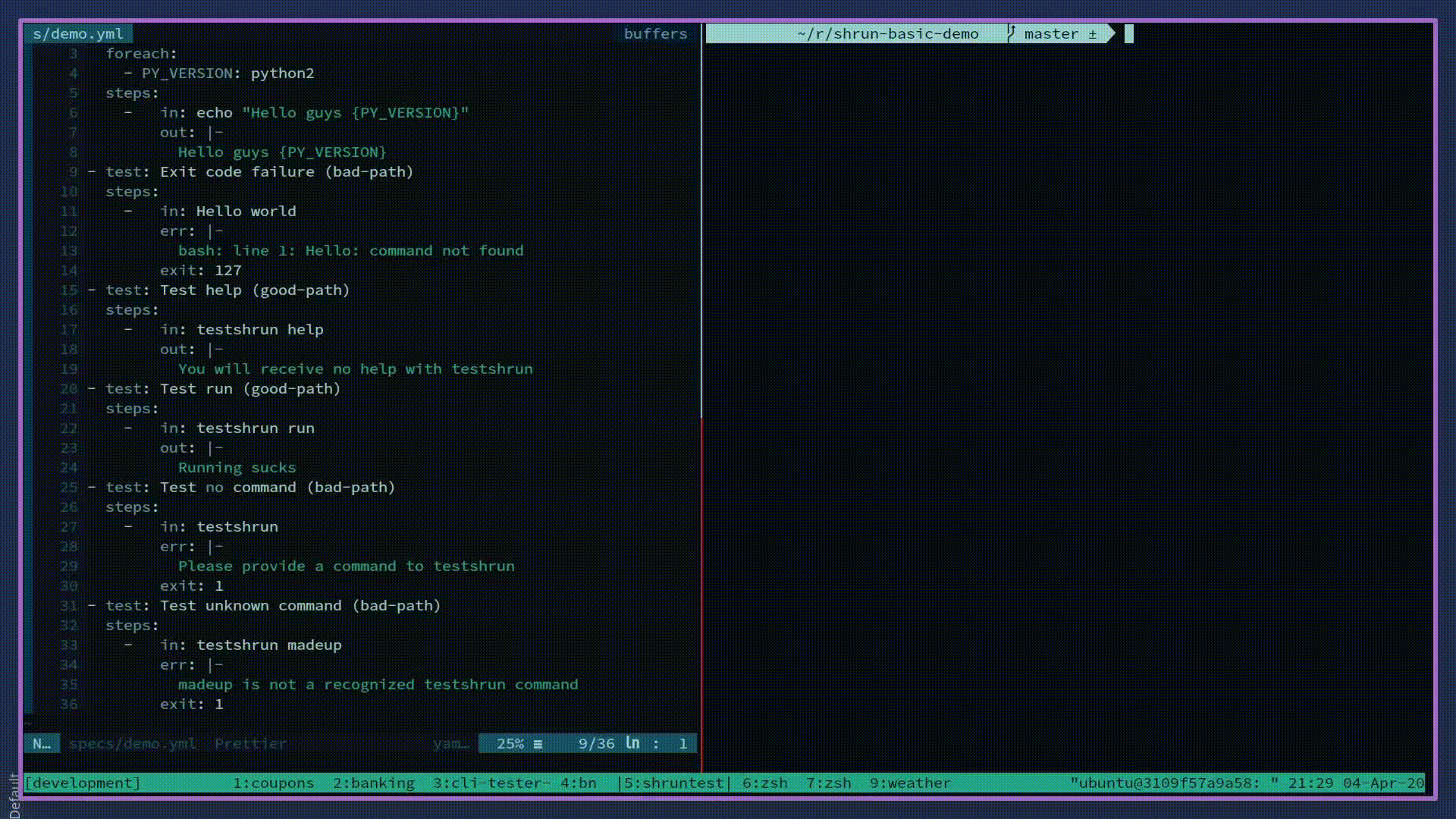Switch to tmux window 9:weather
The width and height of the screenshot is (1456, 819).
(909, 783)
